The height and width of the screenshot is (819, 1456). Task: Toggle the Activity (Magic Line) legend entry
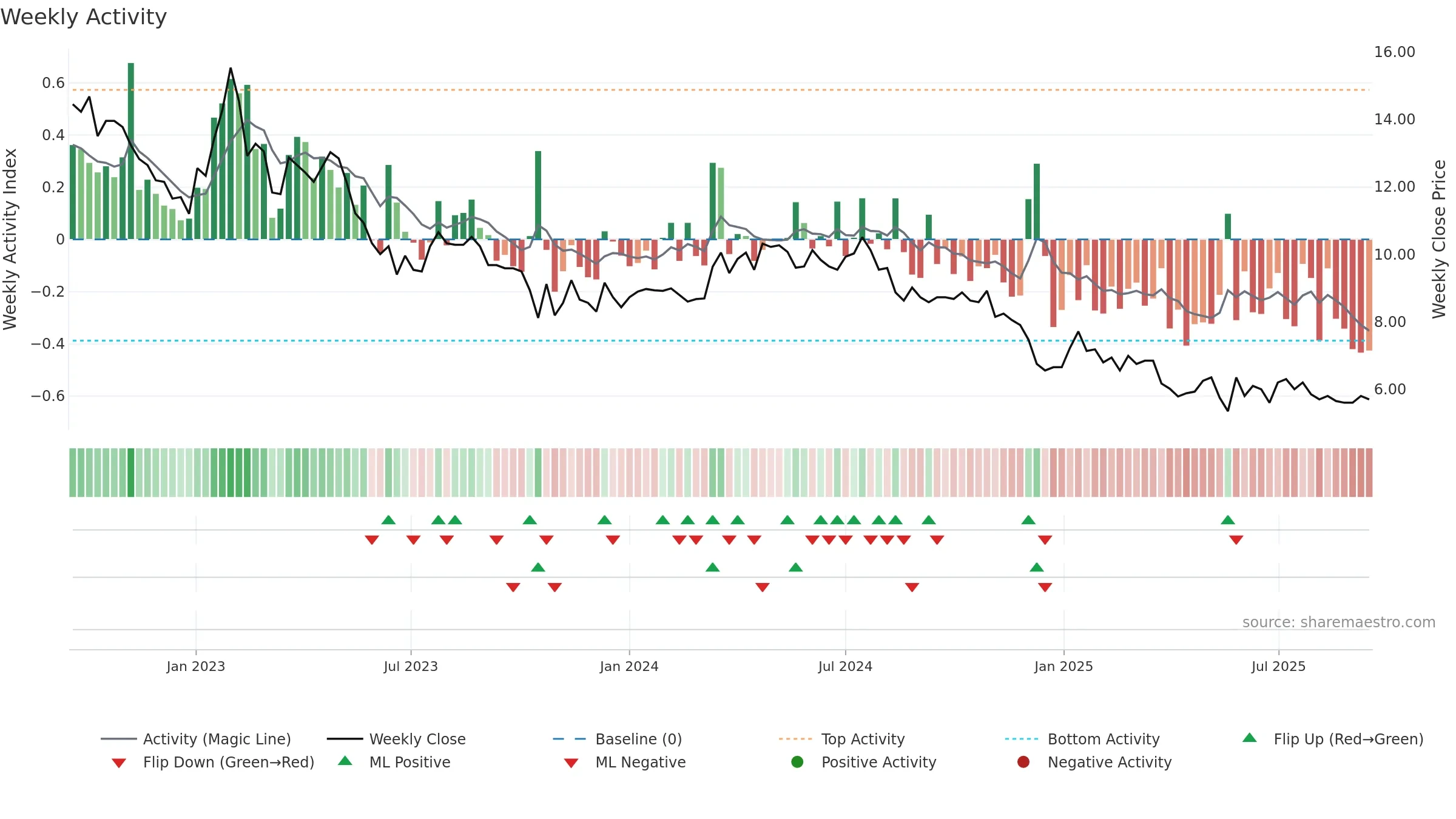[196, 739]
